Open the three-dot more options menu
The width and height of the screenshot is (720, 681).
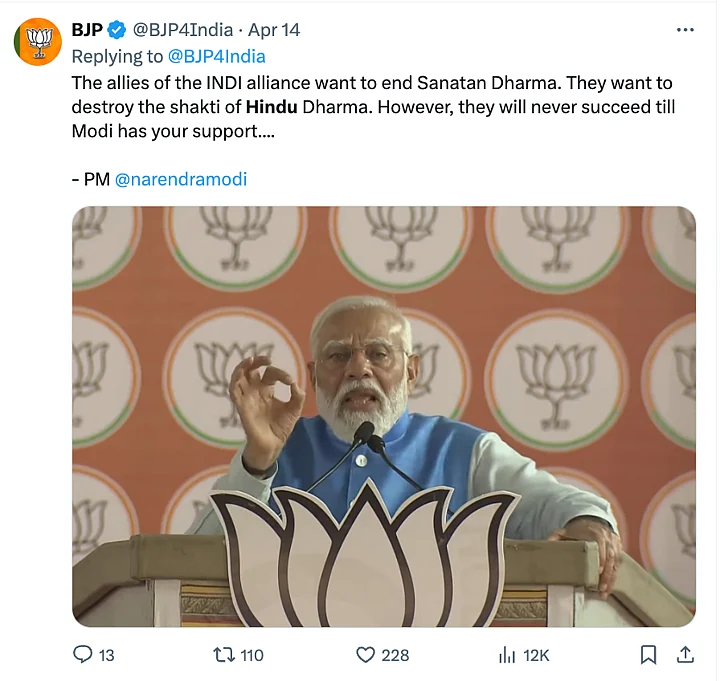pos(685,30)
